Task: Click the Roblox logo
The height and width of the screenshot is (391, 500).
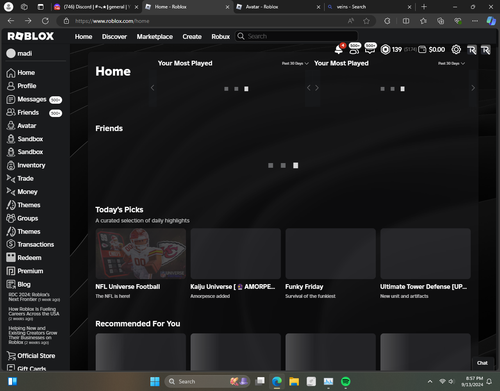Action: 31,36
